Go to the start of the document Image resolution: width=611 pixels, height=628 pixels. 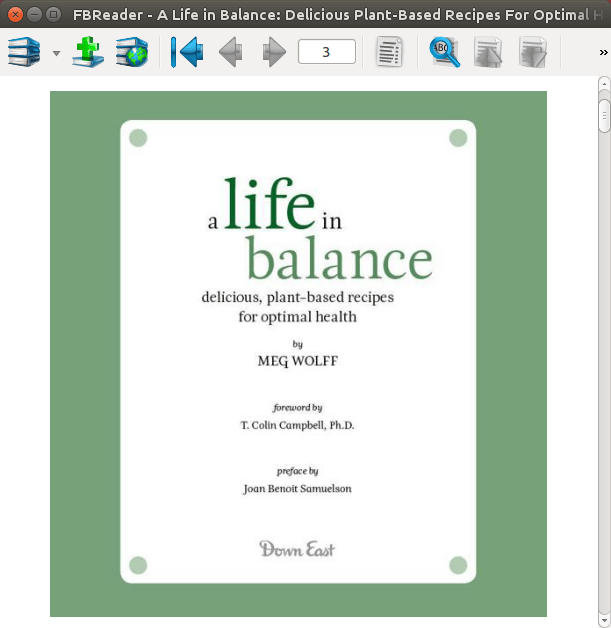(x=186, y=52)
